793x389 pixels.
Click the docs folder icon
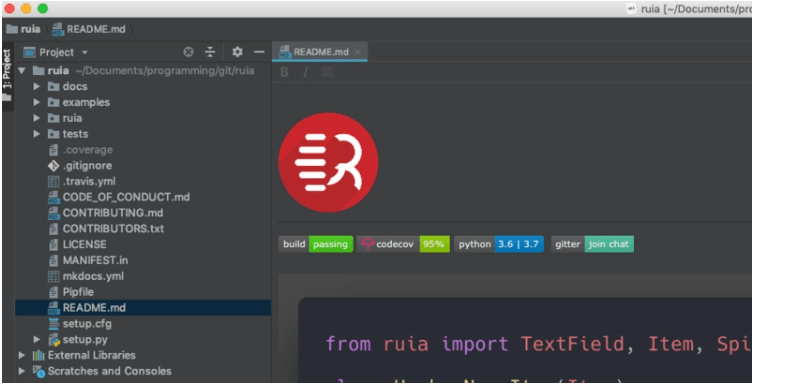[x=54, y=87]
